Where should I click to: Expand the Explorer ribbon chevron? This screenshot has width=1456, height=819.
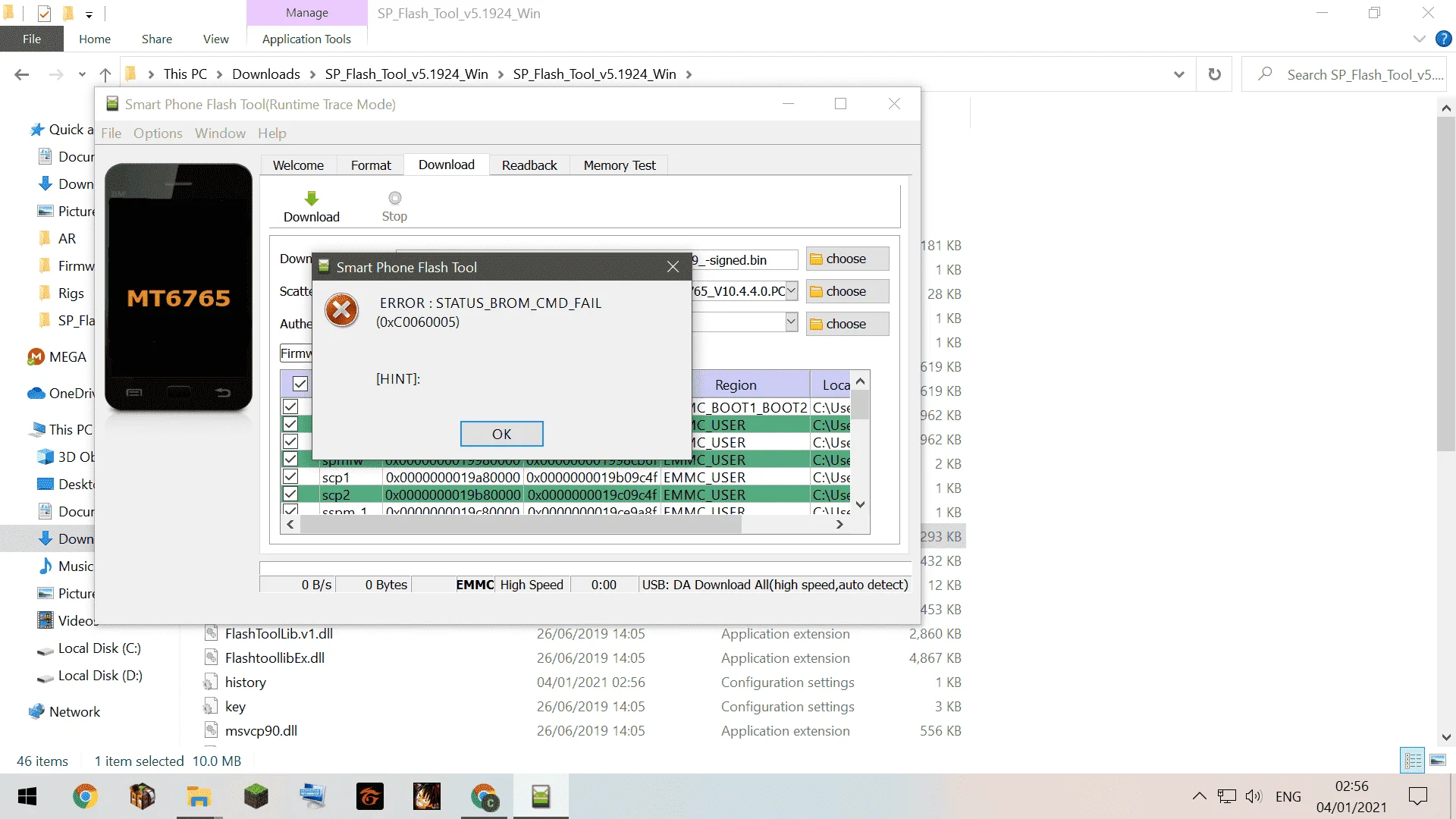click(x=1420, y=39)
